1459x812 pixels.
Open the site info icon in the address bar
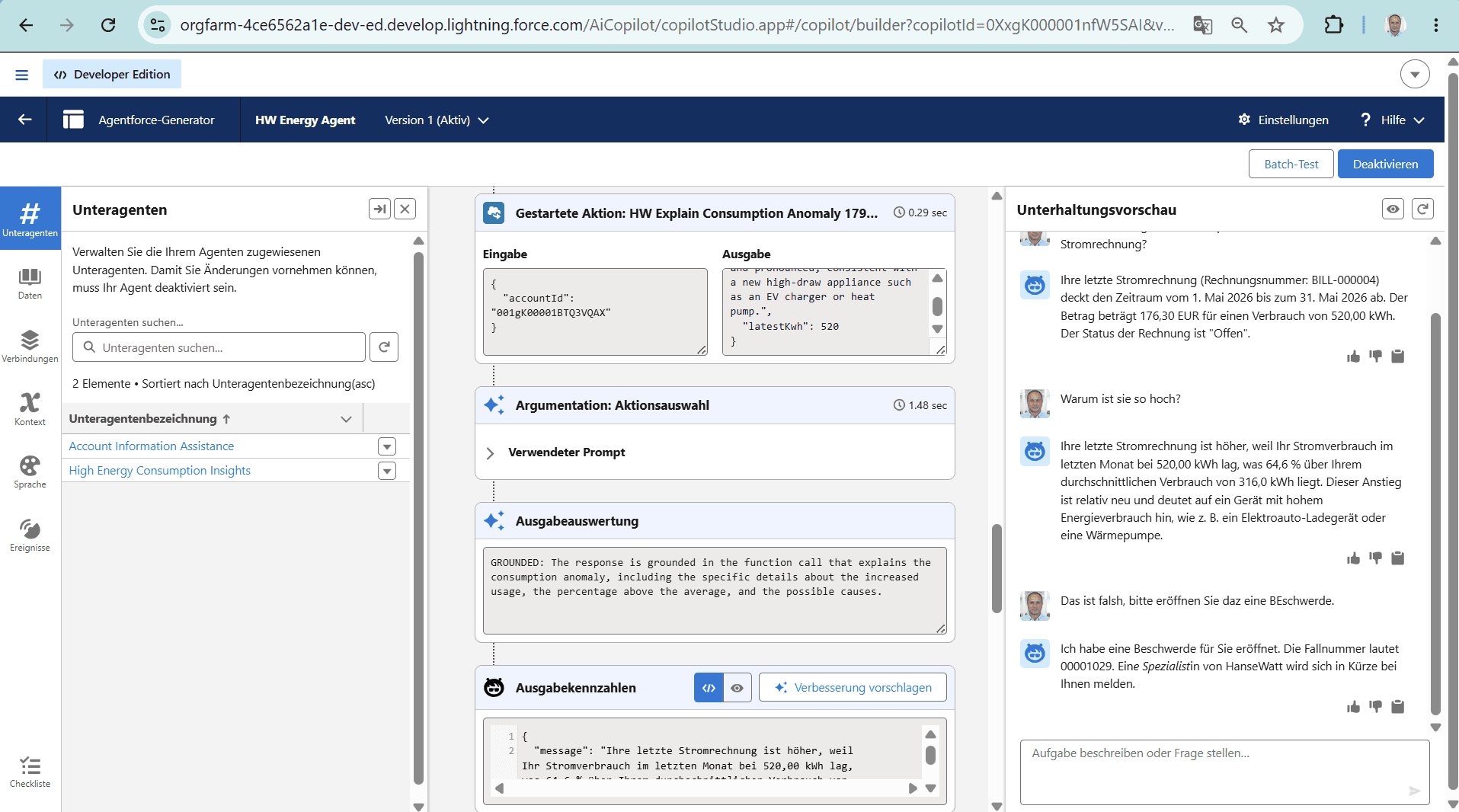point(158,25)
